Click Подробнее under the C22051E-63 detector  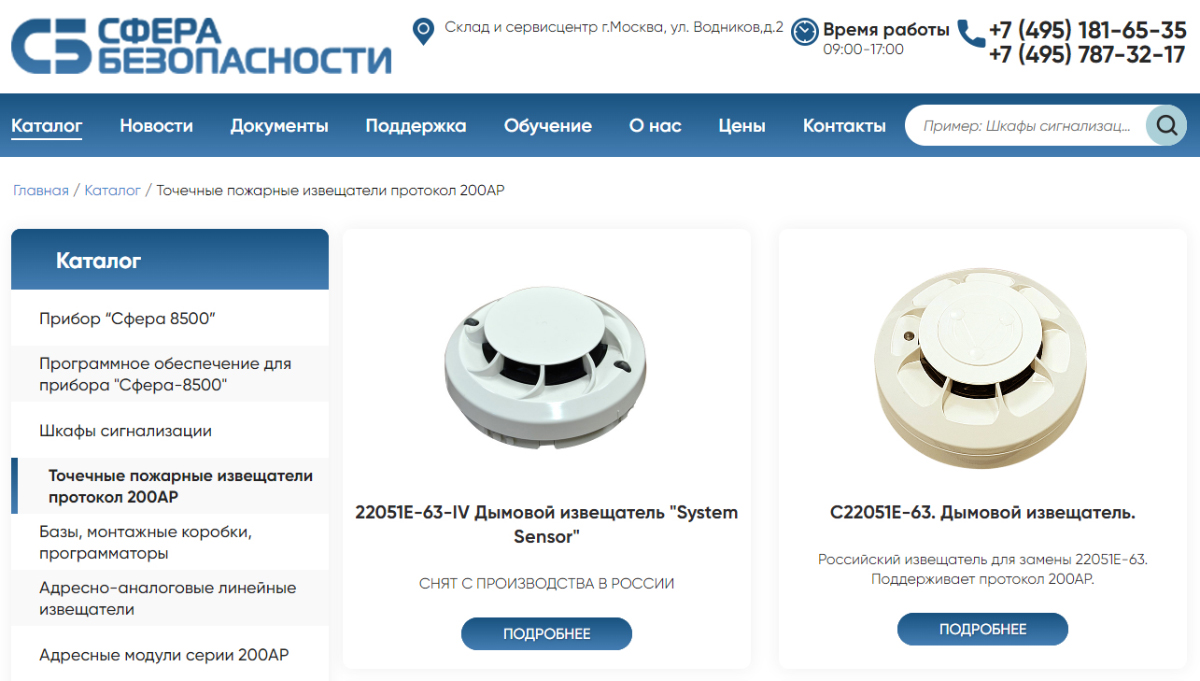tap(982, 629)
